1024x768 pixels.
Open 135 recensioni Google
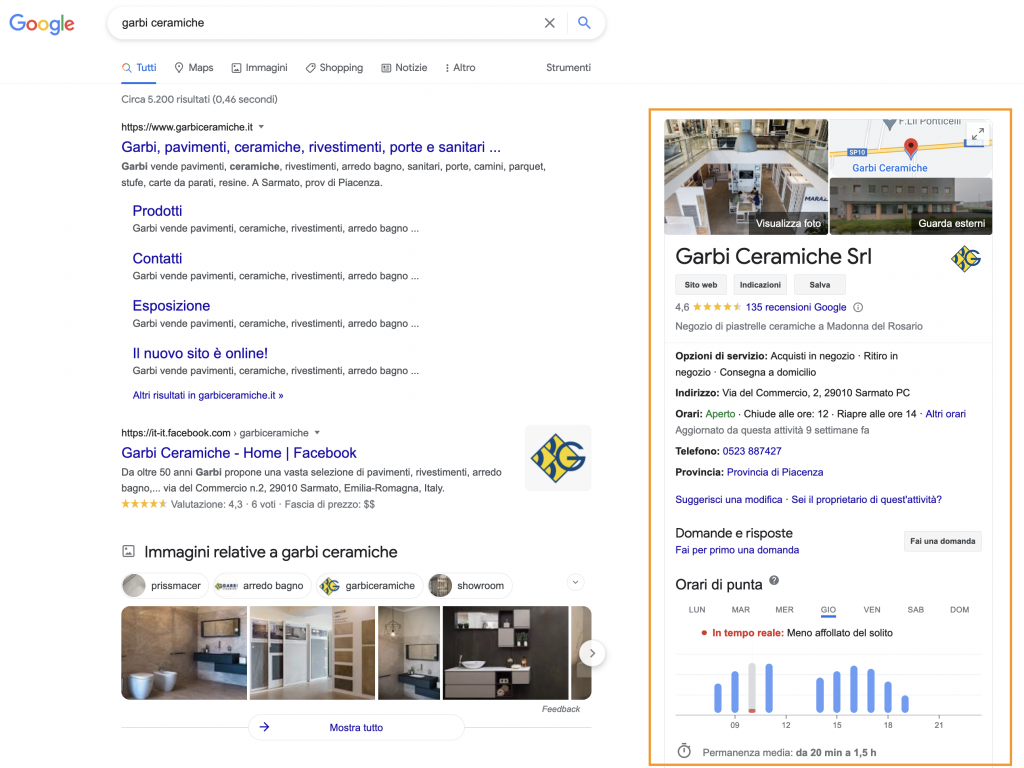click(x=795, y=308)
